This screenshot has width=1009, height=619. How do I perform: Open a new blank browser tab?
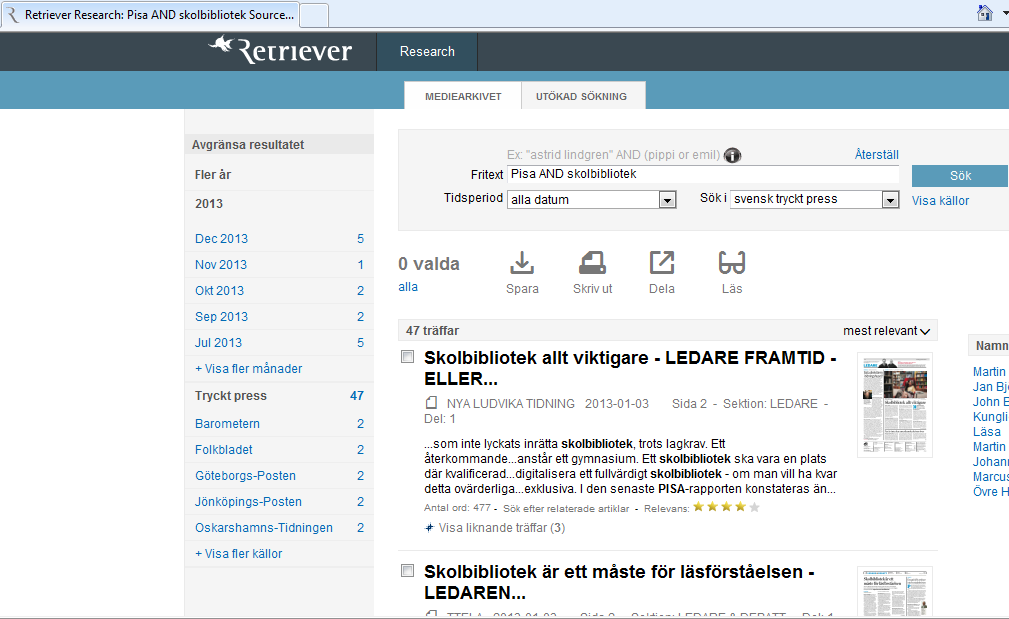coord(314,15)
